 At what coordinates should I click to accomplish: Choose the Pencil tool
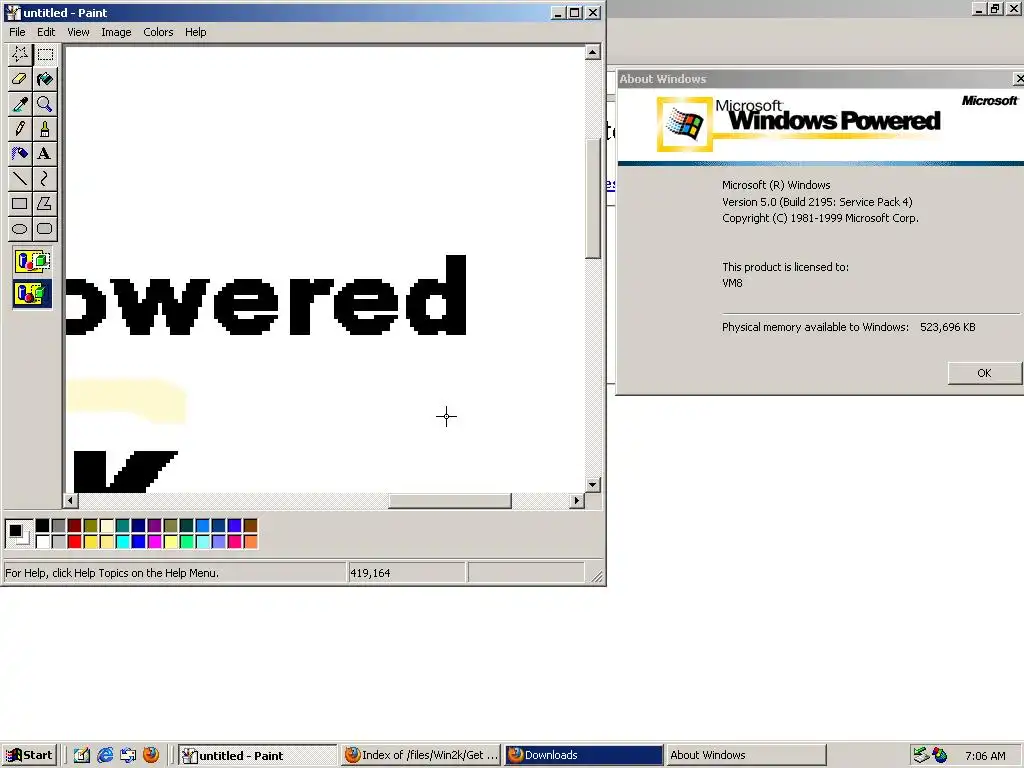20,129
